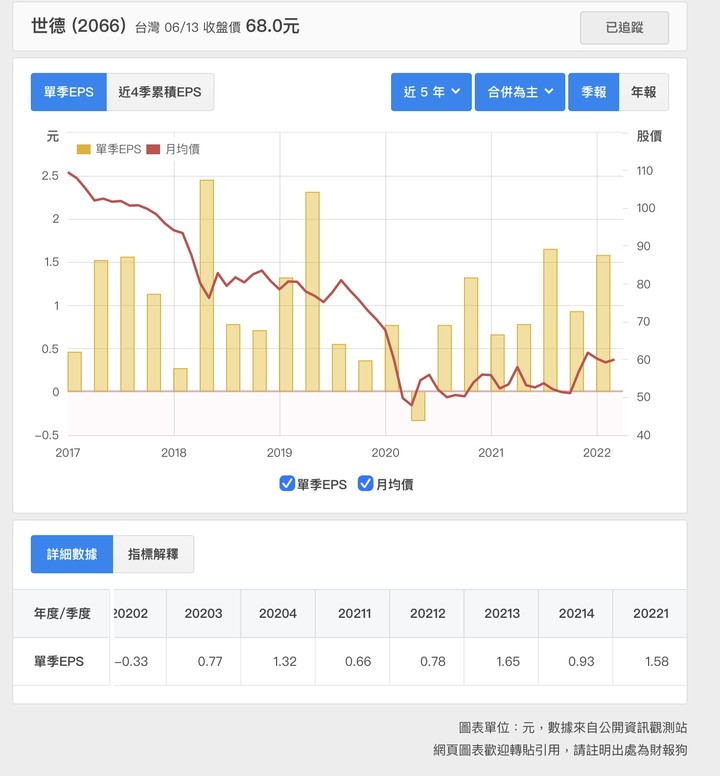Click the 股價 right axis label
This screenshot has width=720, height=776.
coord(649,136)
